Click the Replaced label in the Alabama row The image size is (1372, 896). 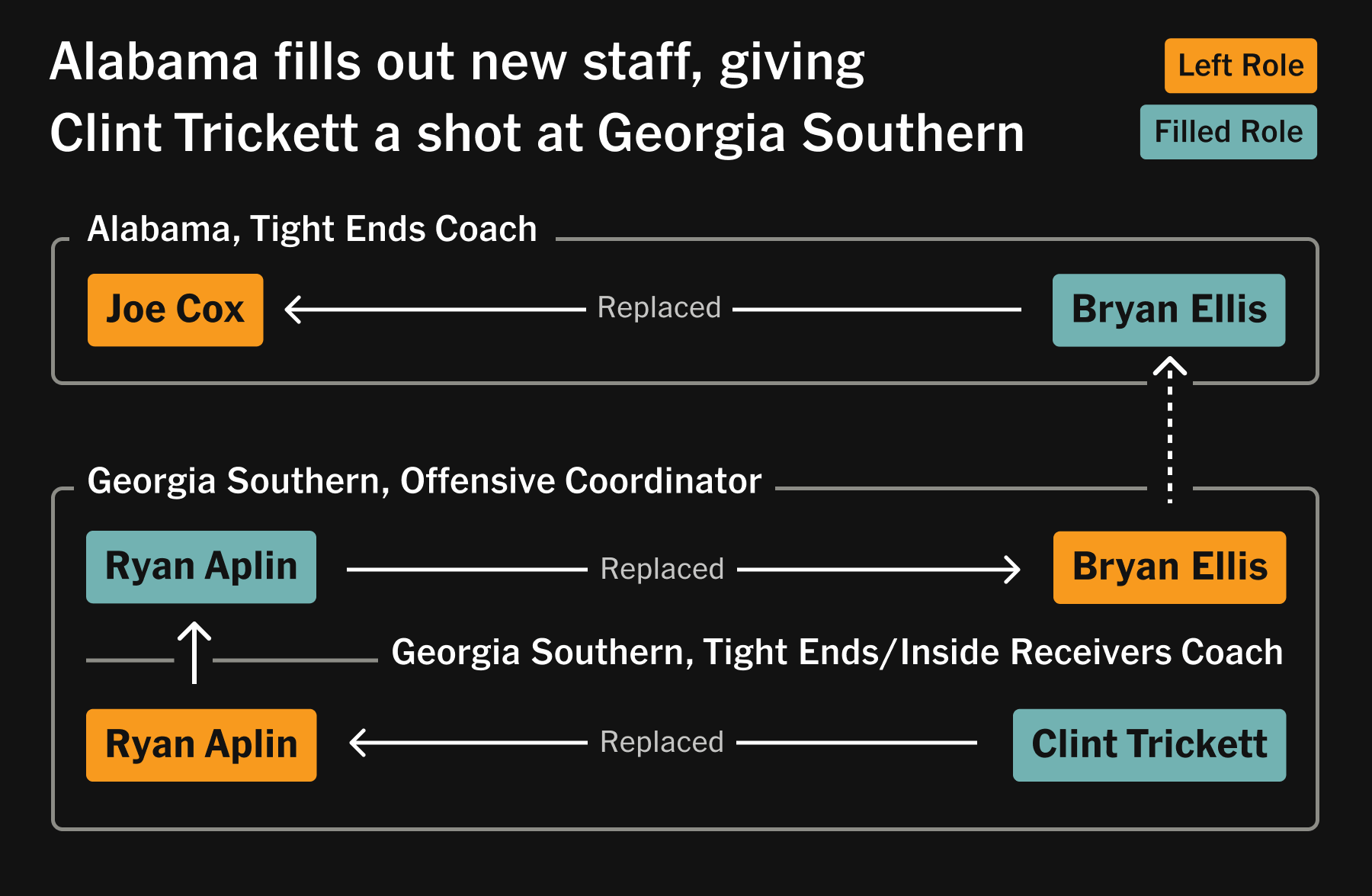(659, 308)
